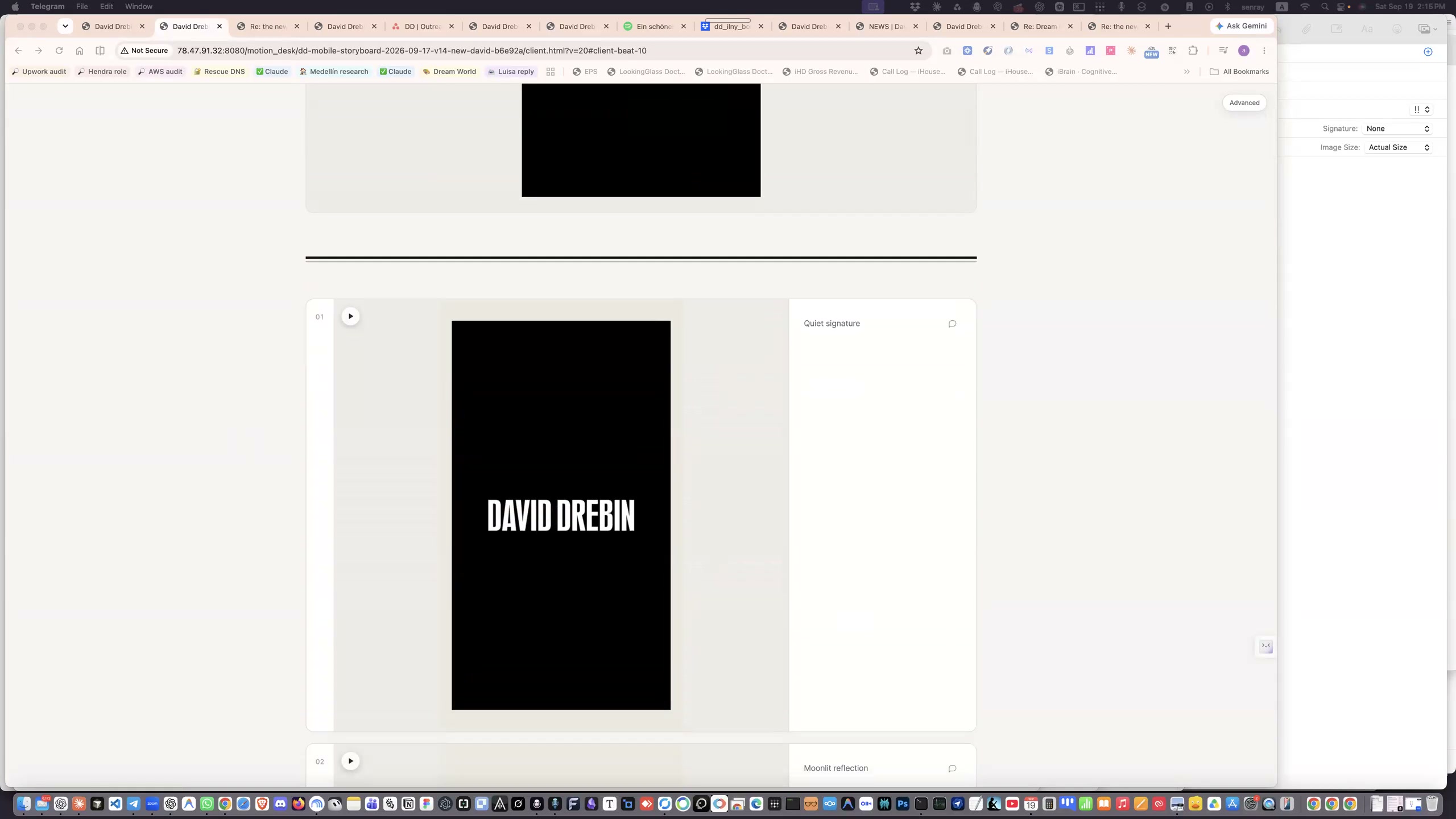Open comment on Moonlit reflection

pos(952,768)
